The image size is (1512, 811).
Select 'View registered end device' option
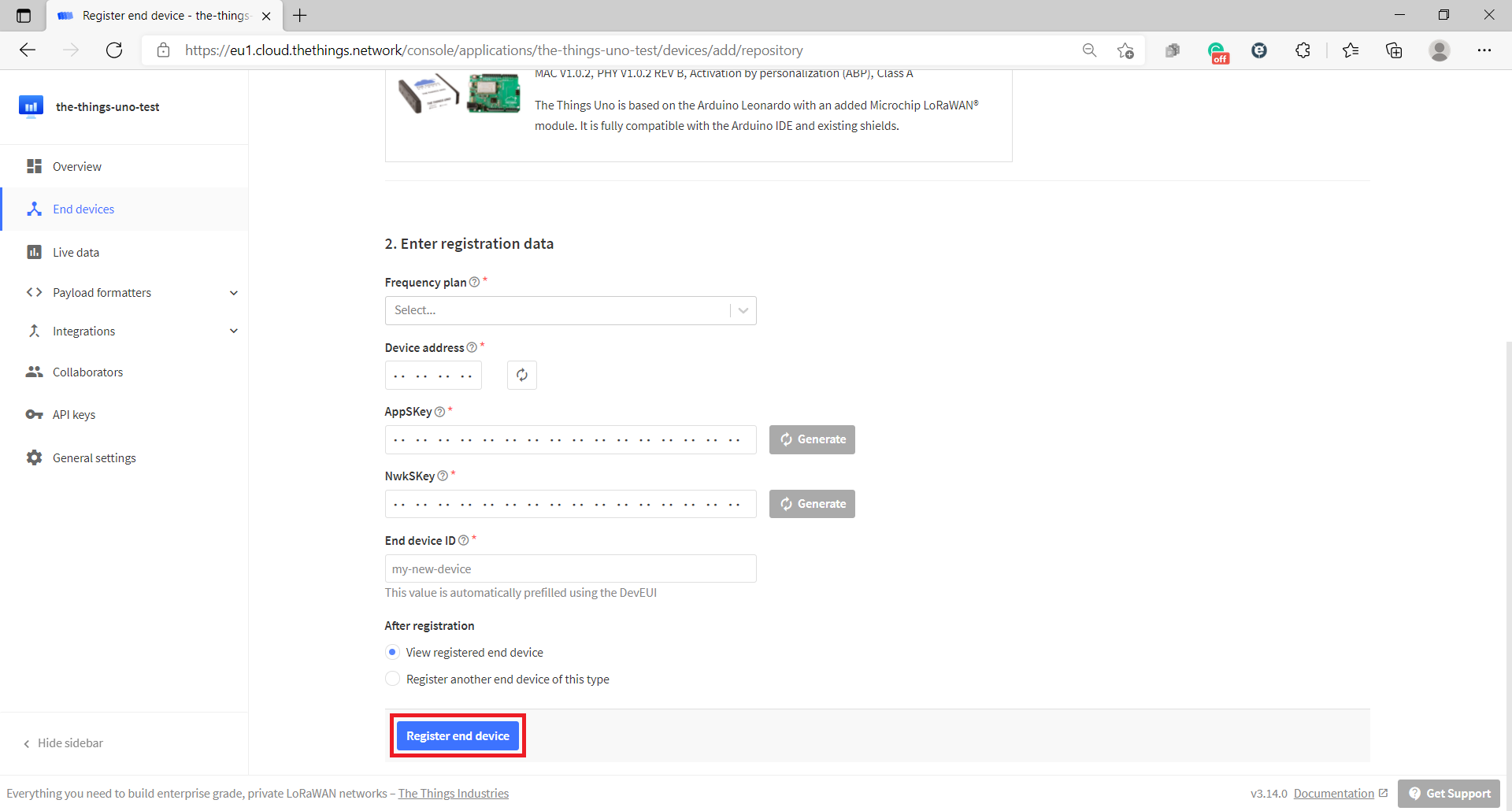pos(392,652)
